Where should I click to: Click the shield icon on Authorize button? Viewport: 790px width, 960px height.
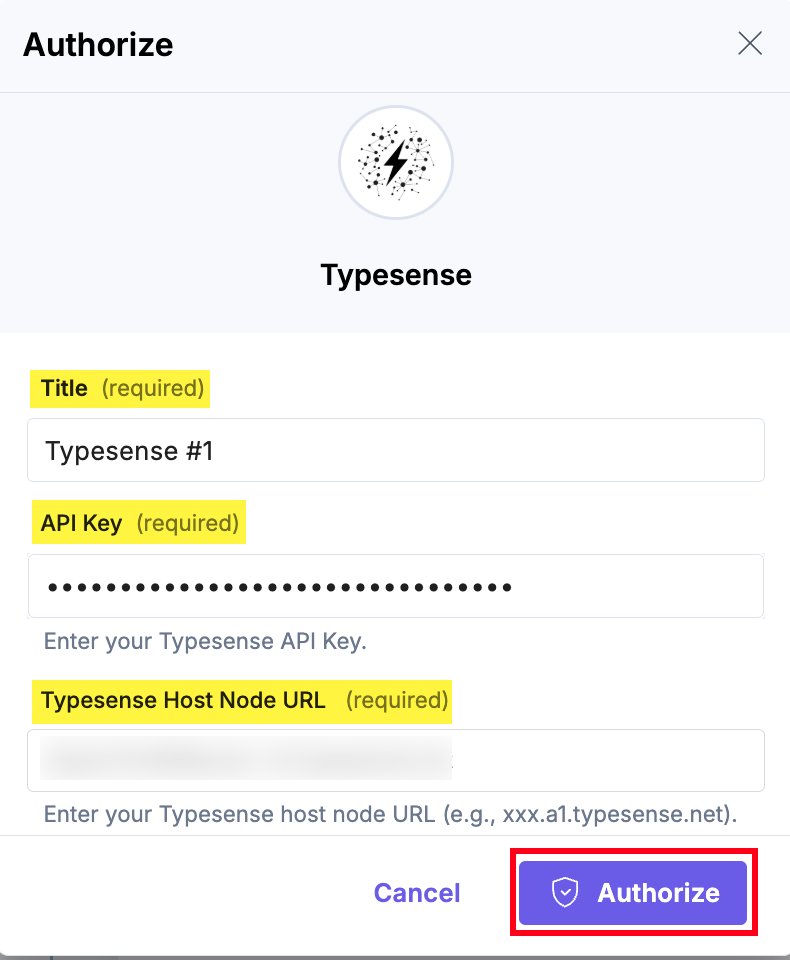(566, 893)
